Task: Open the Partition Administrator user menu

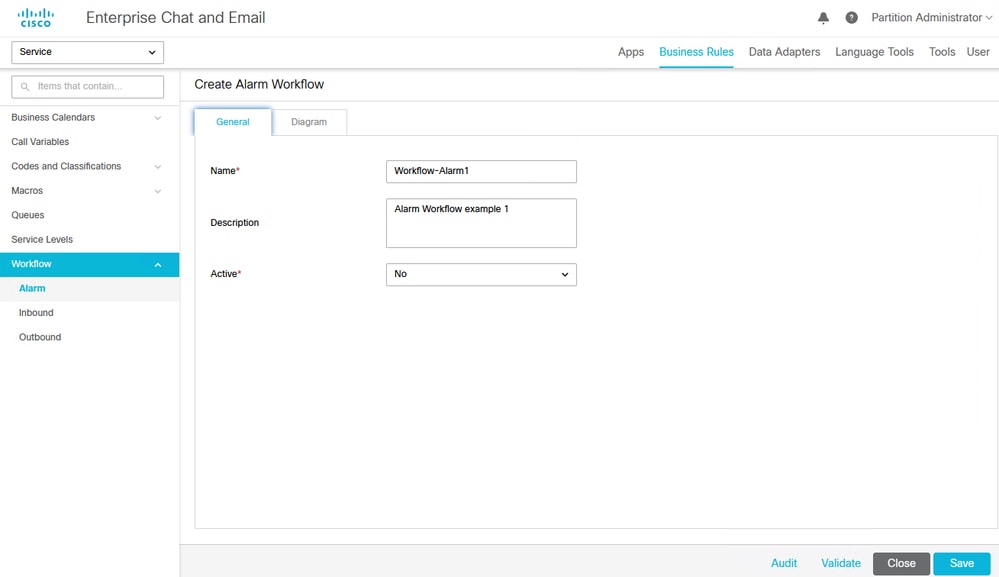Action: (931, 18)
